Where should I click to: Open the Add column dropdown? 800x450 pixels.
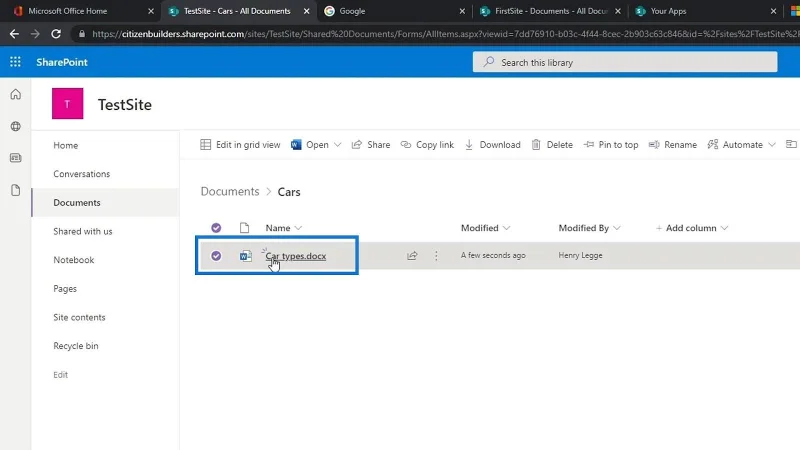[x=692, y=228]
